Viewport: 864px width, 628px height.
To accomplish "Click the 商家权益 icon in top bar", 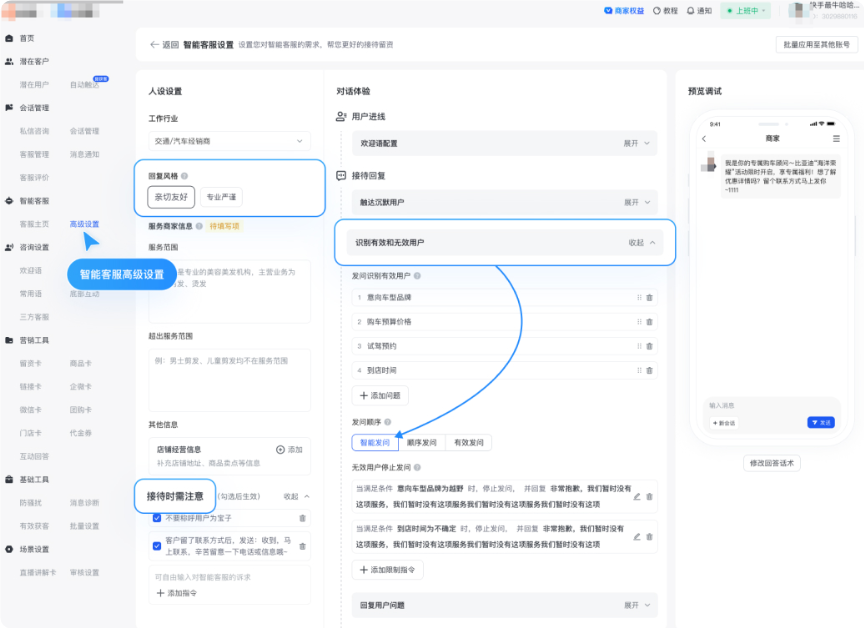I will [x=608, y=10].
